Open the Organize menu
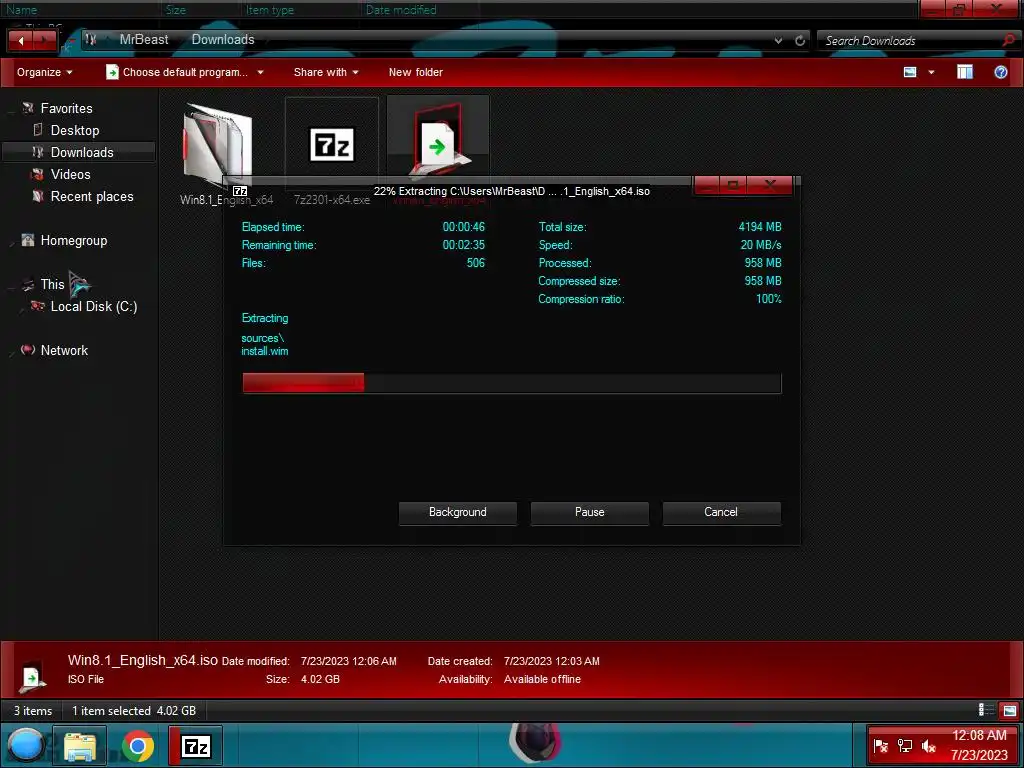Screen dimensions: 1024x768 click(44, 72)
